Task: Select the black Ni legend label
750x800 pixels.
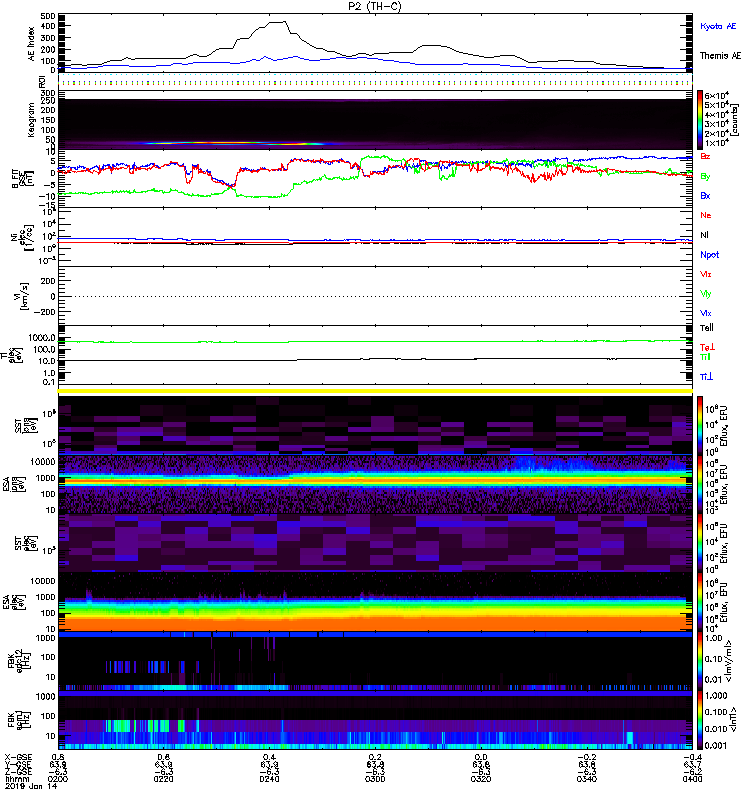Action: (704, 235)
